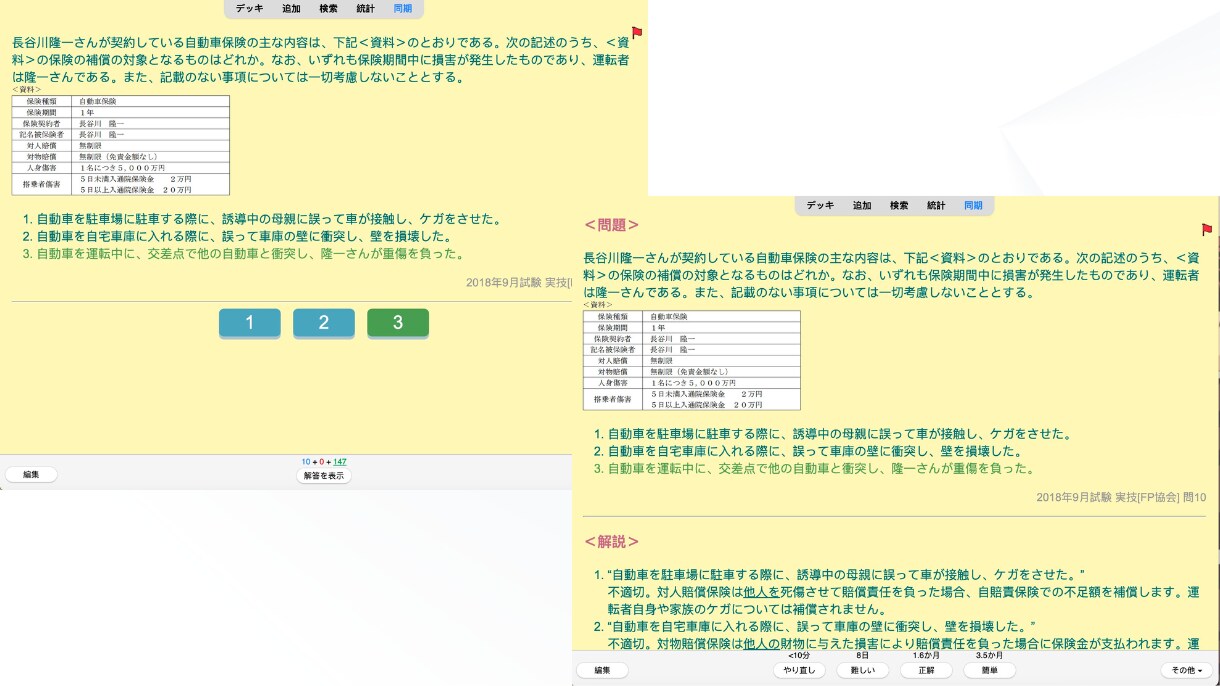The image size is (1220, 686).
Task: Click insurance table image in question window
Action: click(x=121, y=145)
